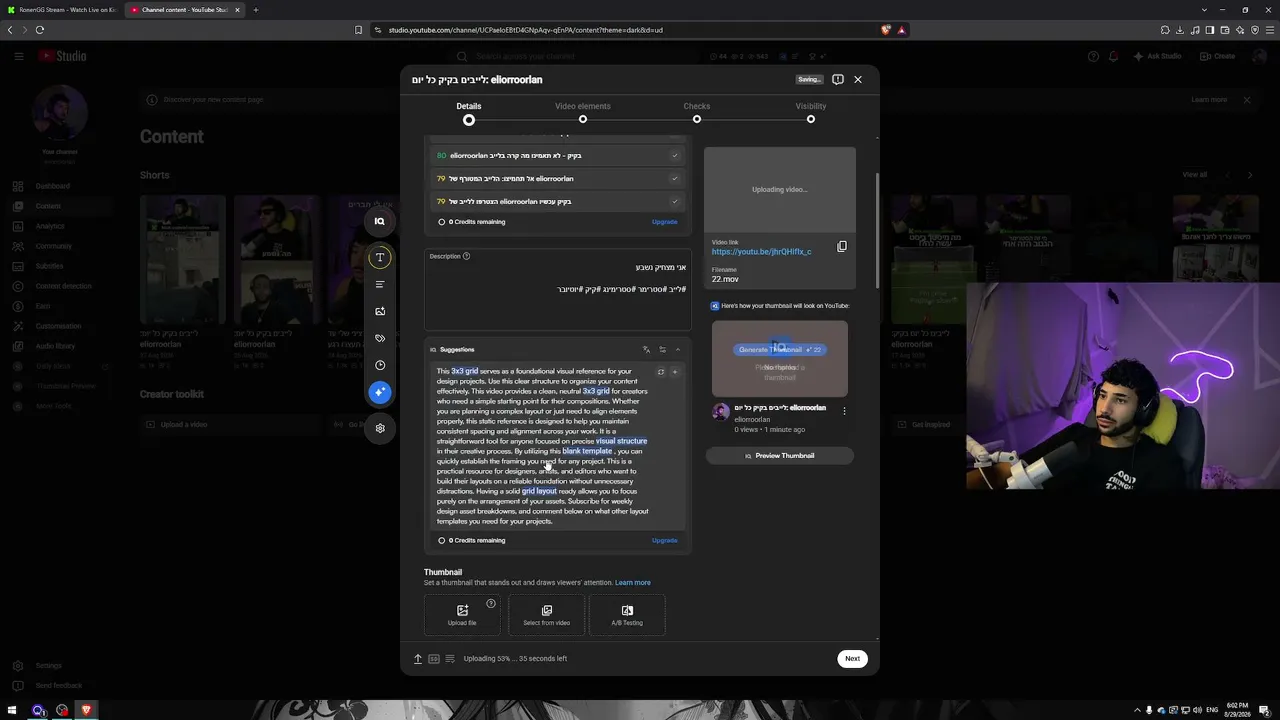The width and height of the screenshot is (1280, 720).
Task: Click the upload status arrow icon
Action: (418, 659)
